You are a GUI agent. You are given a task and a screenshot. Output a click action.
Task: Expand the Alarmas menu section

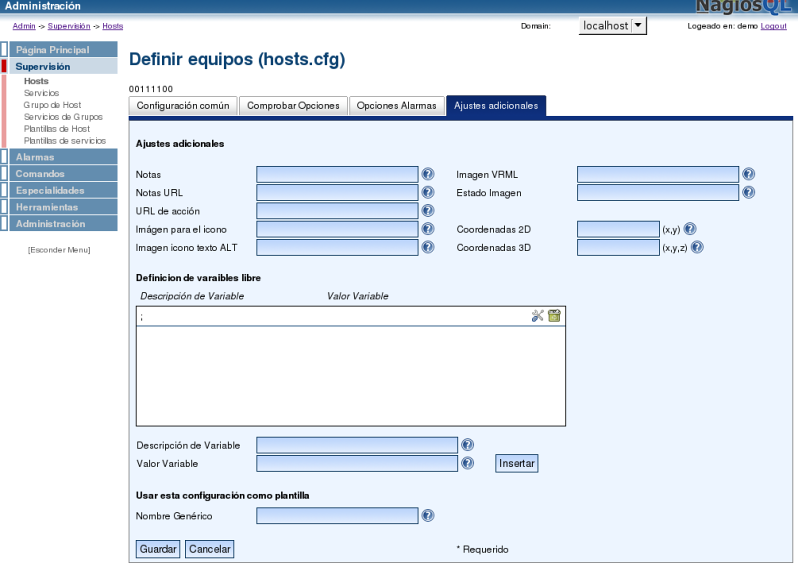click(x=35, y=157)
